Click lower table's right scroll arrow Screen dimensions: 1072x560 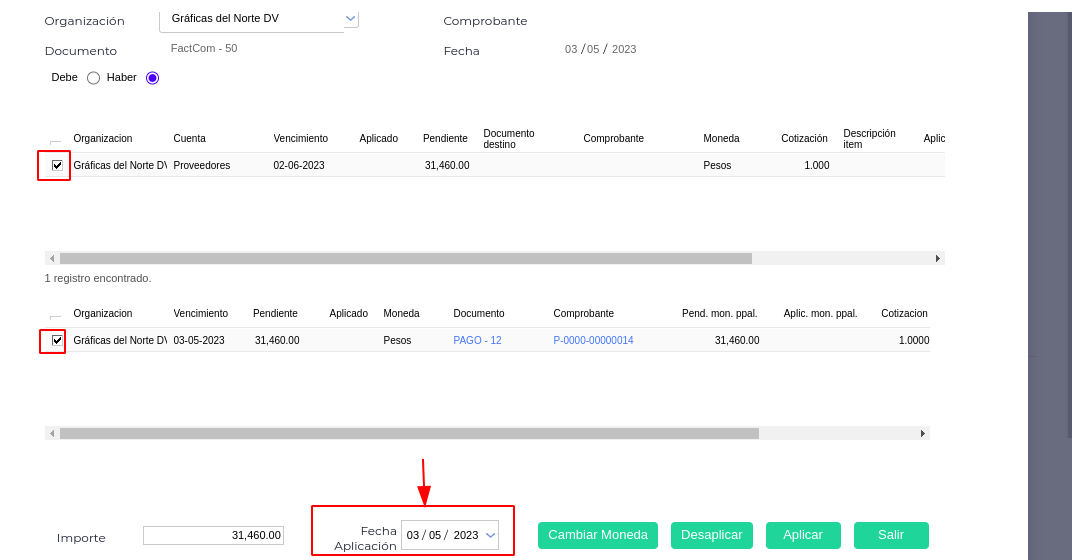(x=922, y=433)
